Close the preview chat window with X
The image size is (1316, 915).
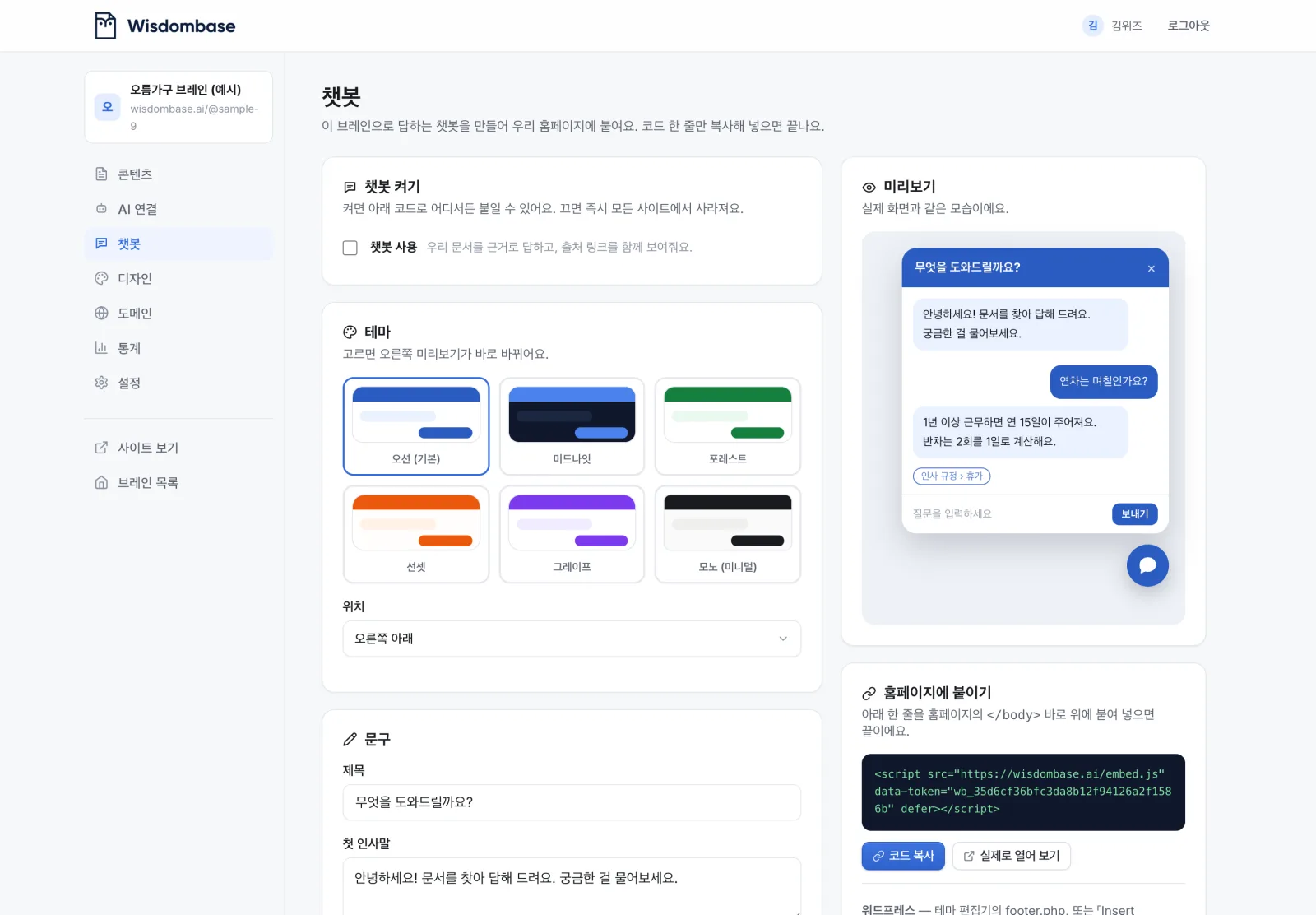[1151, 268]
